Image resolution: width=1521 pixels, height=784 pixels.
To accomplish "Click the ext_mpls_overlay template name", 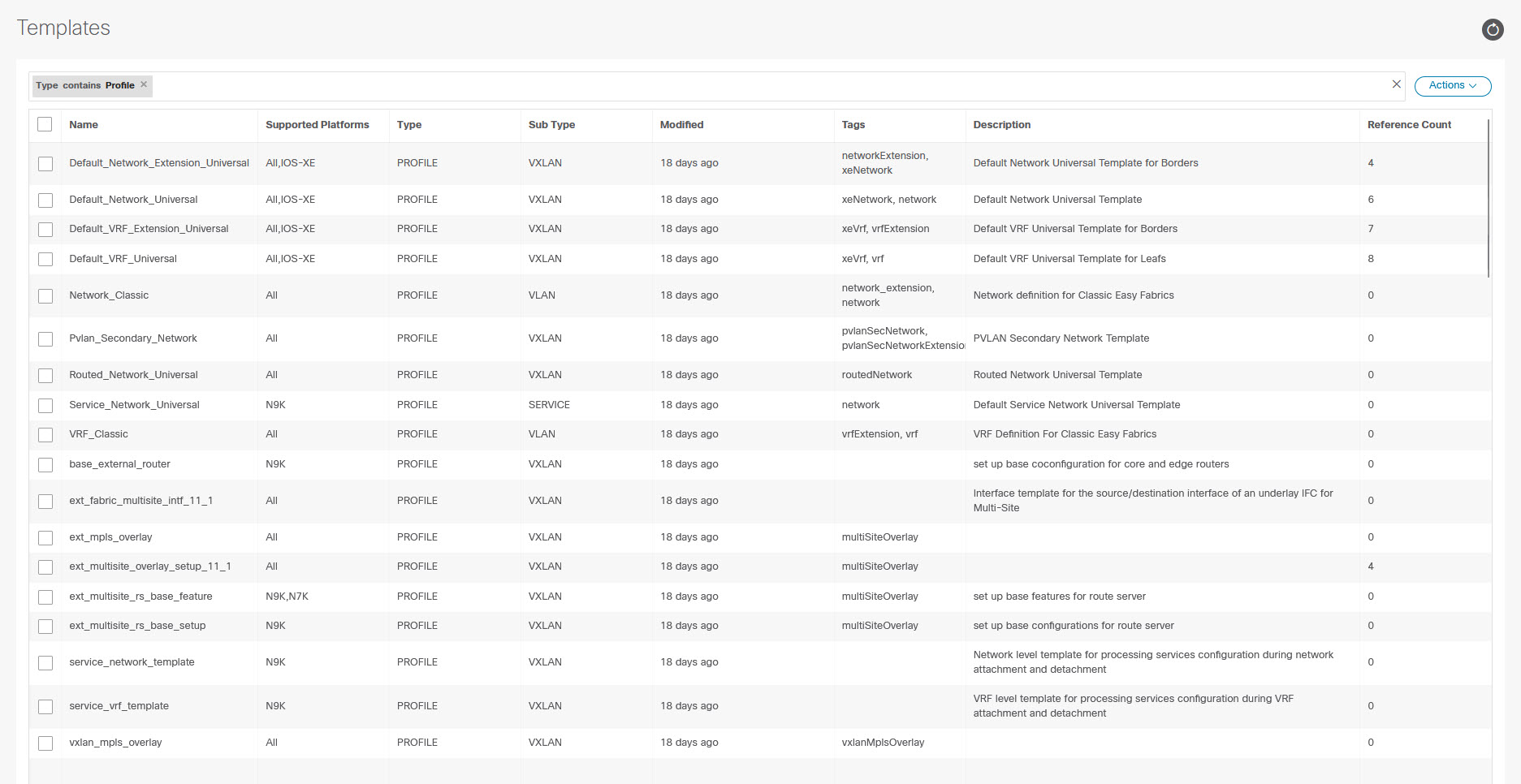I will pyautogui.click(x=110, y=537).
